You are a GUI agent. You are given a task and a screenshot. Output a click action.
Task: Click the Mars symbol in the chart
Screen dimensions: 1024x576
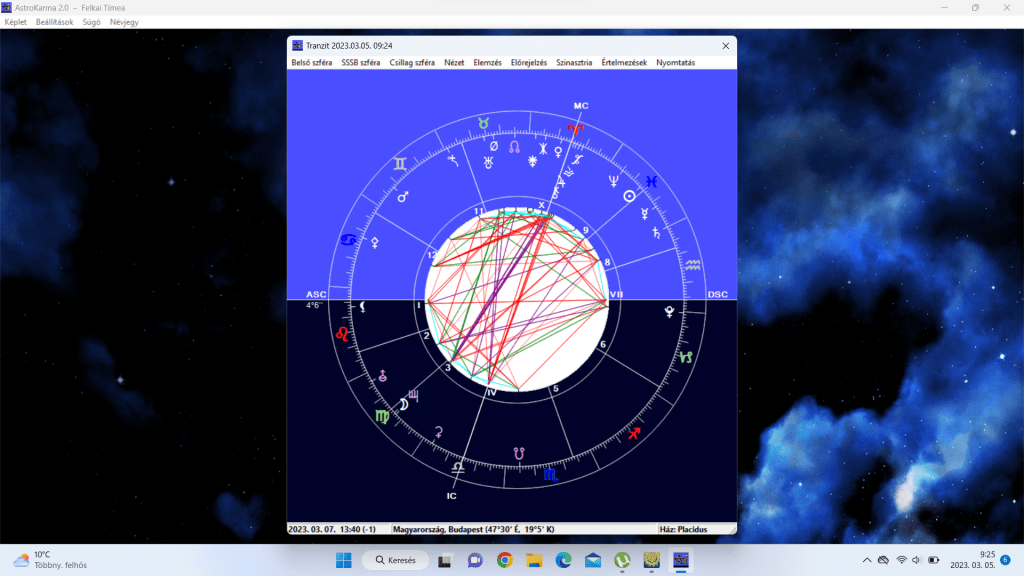point(403,197)
